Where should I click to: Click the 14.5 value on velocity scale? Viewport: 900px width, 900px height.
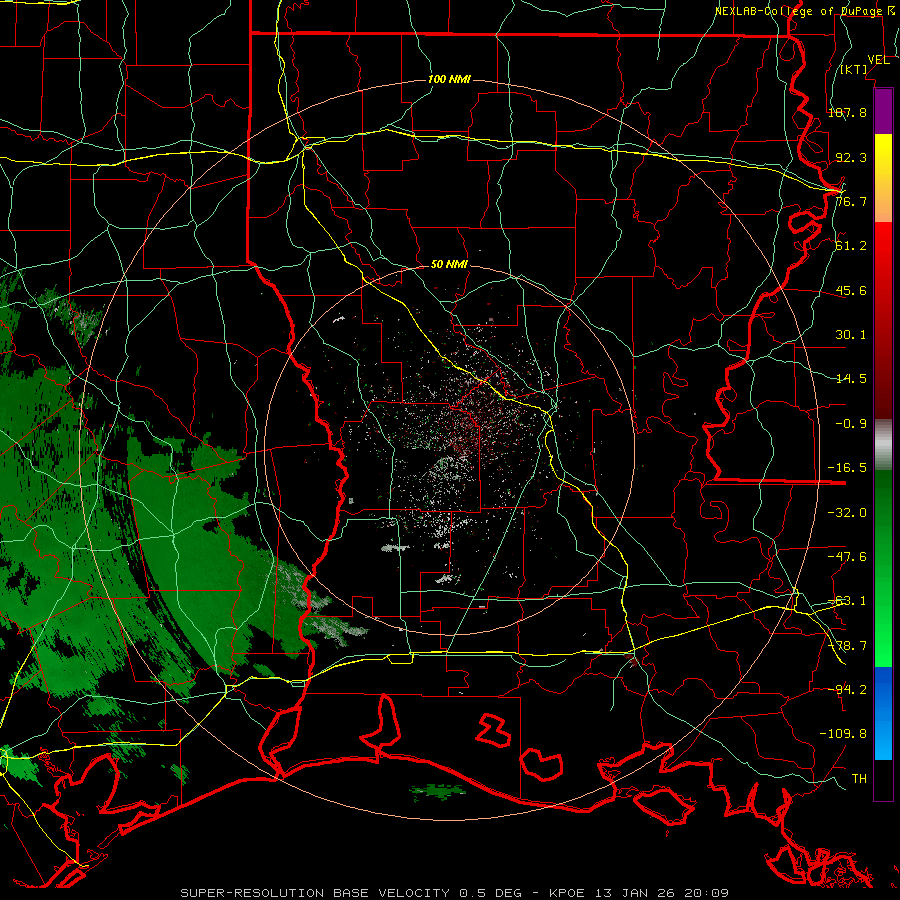851,379
